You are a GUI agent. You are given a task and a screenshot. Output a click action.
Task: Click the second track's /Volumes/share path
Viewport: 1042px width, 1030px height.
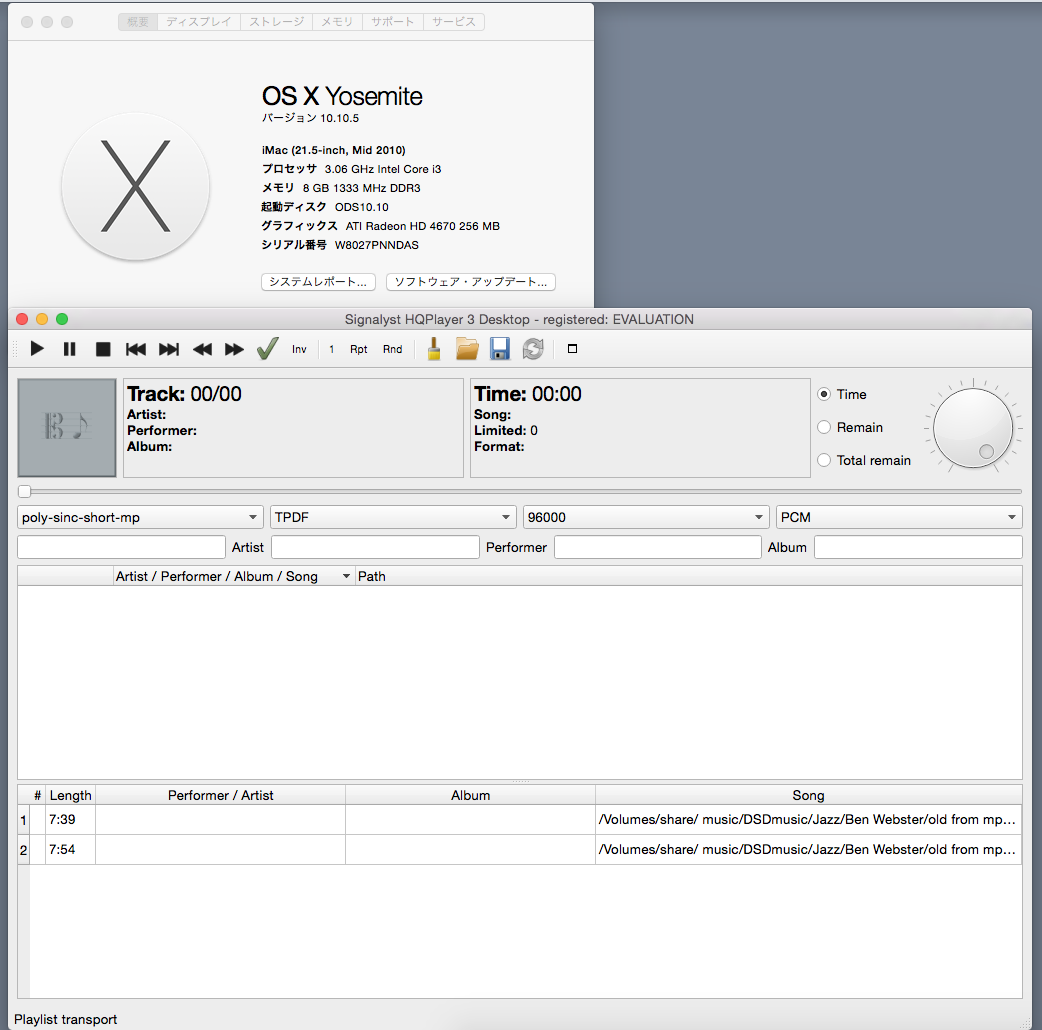click(807, 850)
